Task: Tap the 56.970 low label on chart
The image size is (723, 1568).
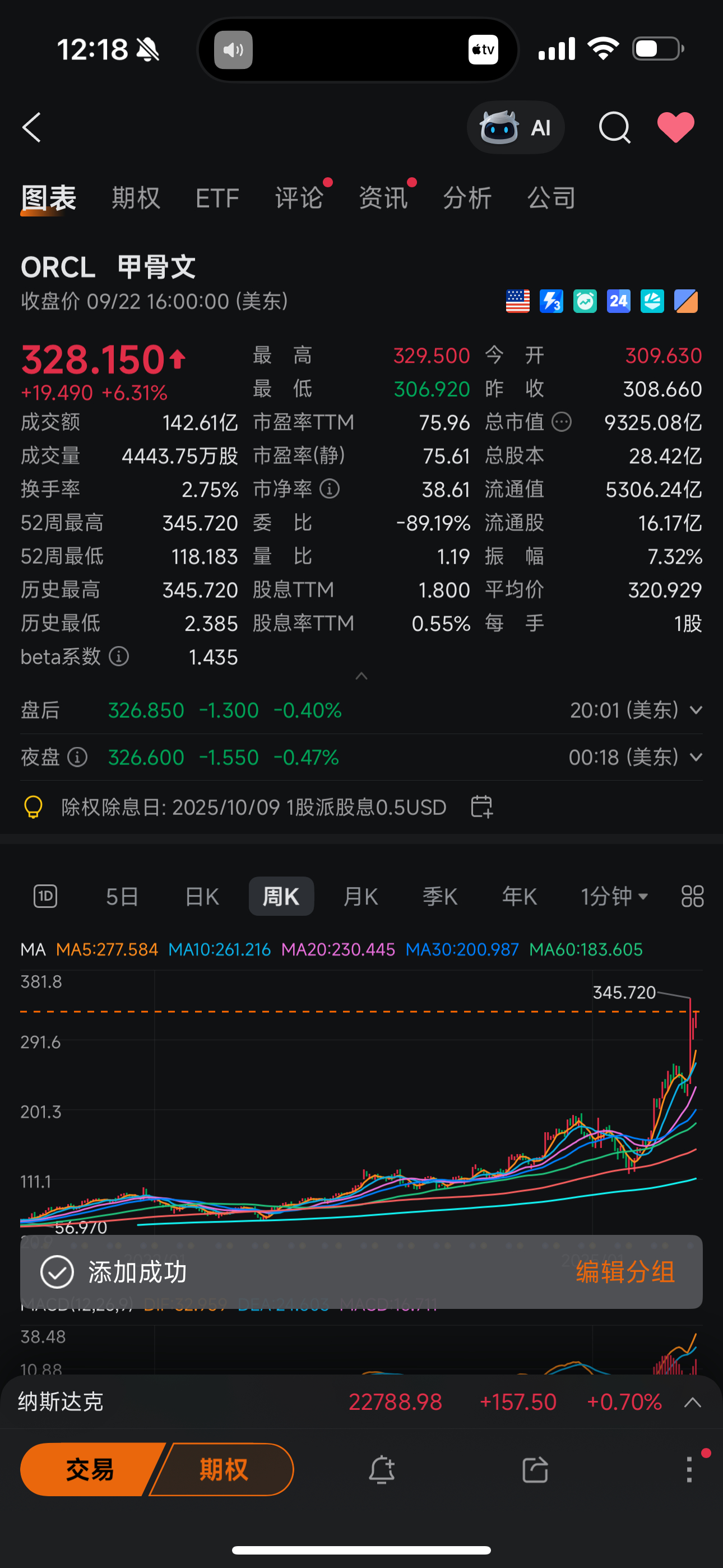Action: coord(81,1227)
